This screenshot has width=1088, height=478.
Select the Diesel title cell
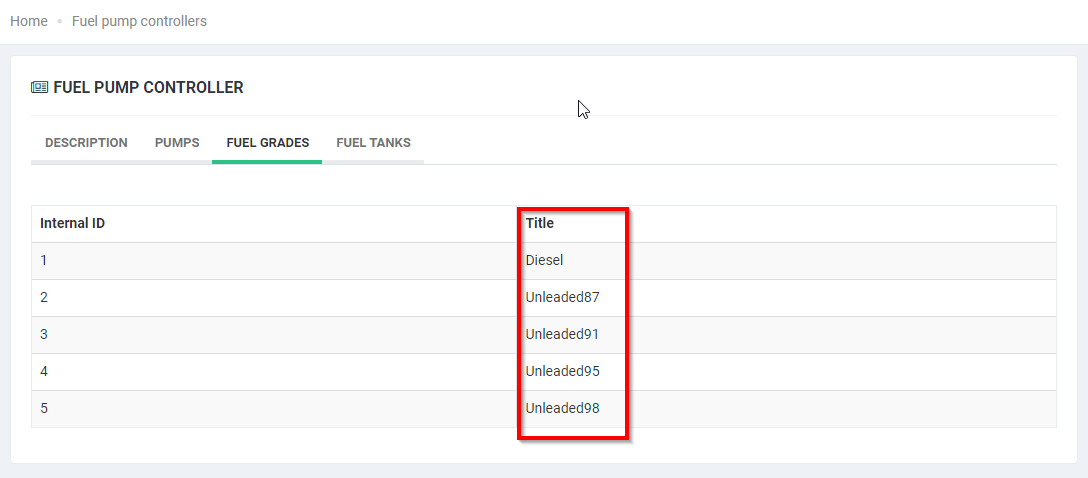coord(545,260)
